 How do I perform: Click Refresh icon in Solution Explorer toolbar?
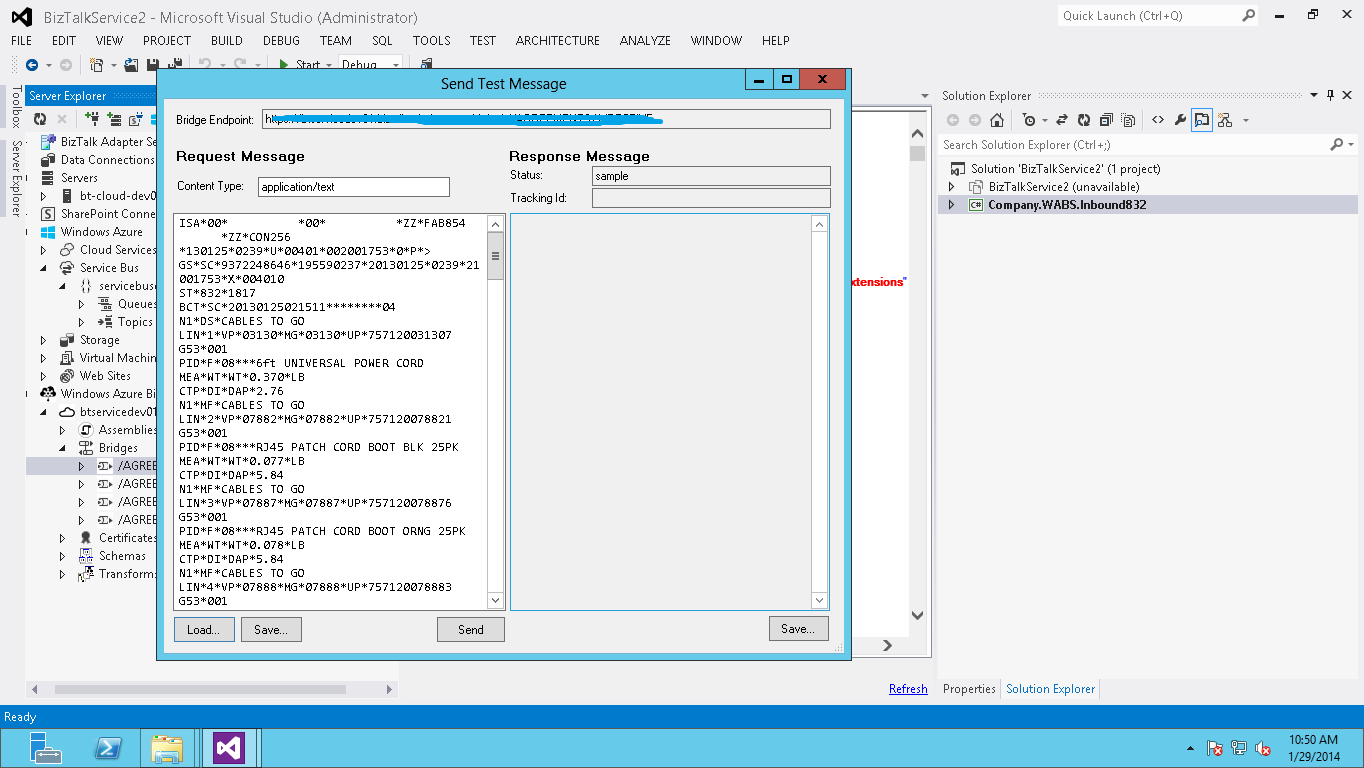[x=1084, y=120]
